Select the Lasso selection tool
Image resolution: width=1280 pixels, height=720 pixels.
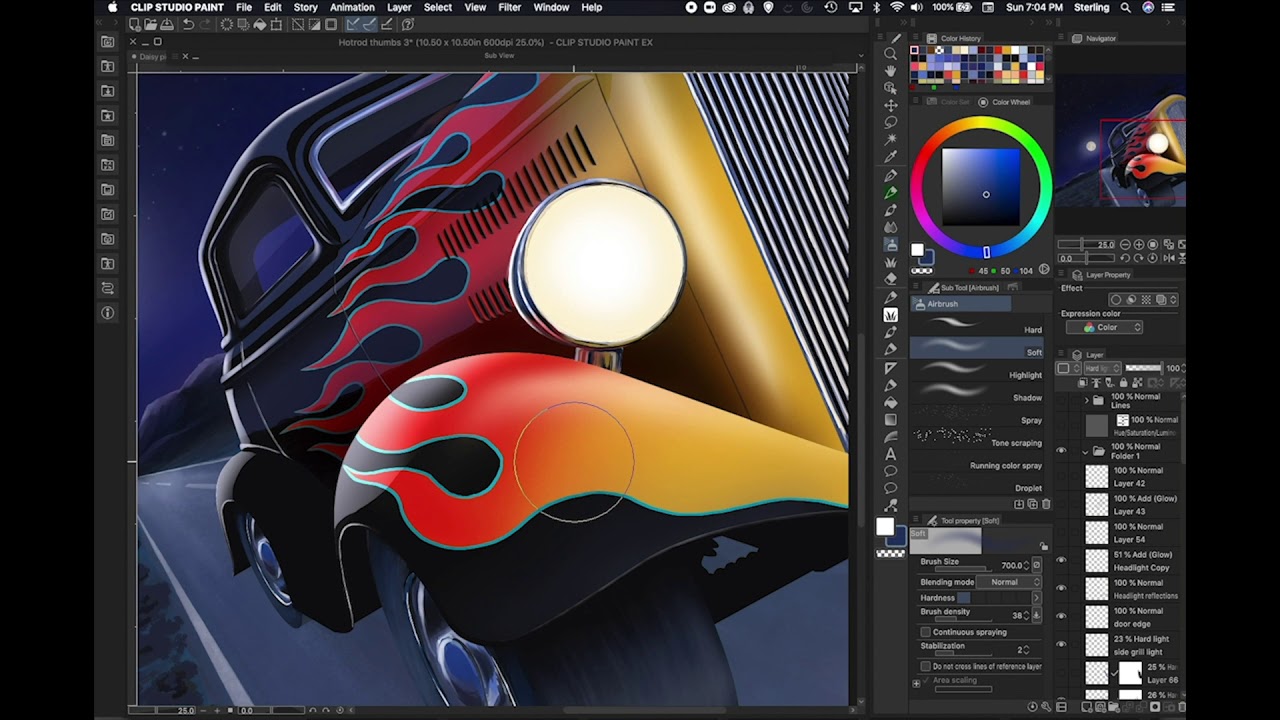point(890,122)
